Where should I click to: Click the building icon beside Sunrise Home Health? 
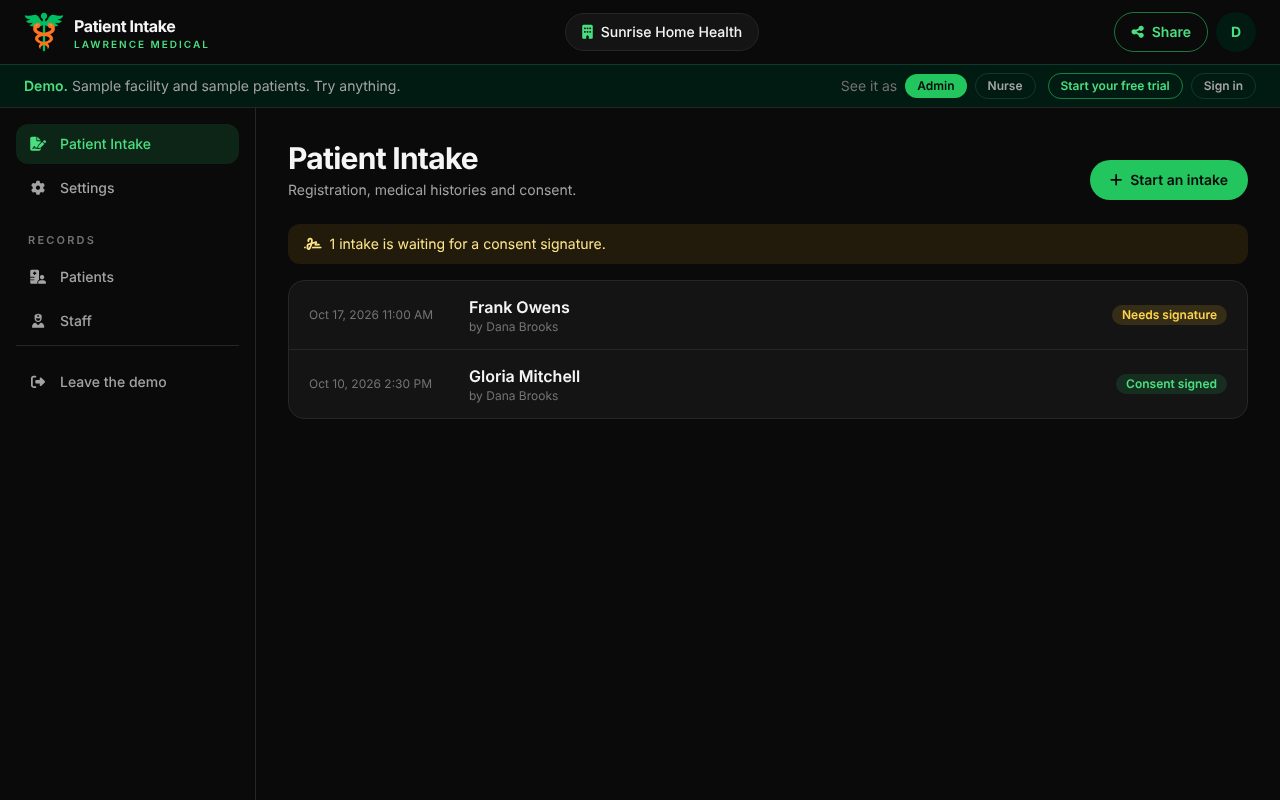tap(588, 32)
